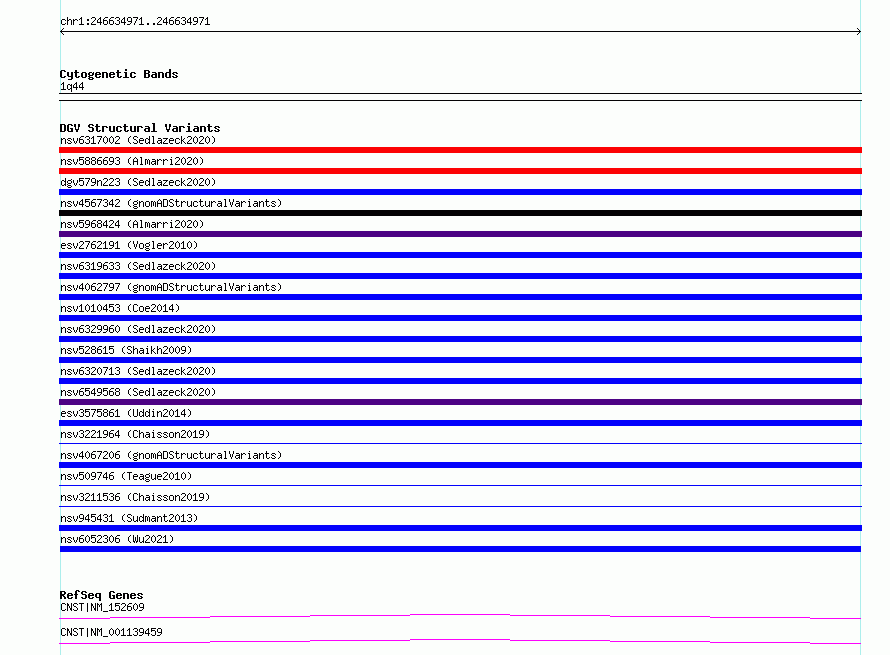Click the blue bar under esv2762191
This screenshot has height=655, width=890.
pyautogui.click(x=460, y=255)
